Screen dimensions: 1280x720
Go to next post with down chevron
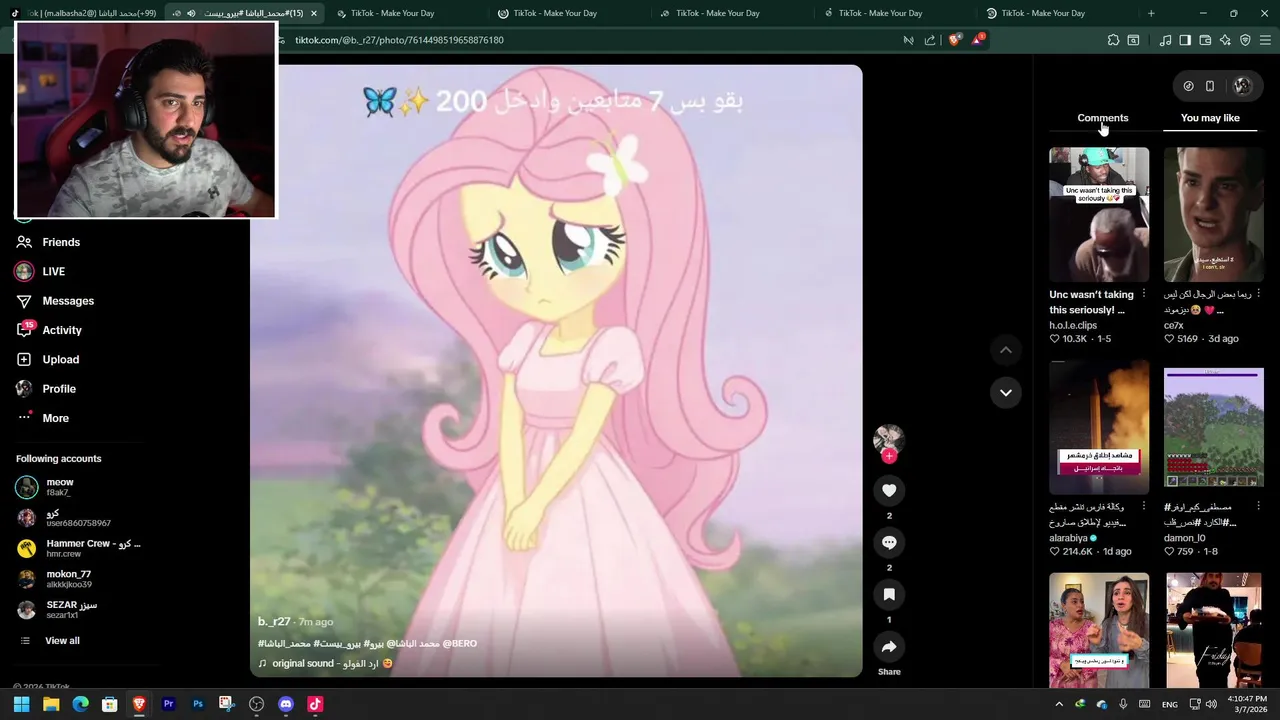click(x=1005, y=392)
